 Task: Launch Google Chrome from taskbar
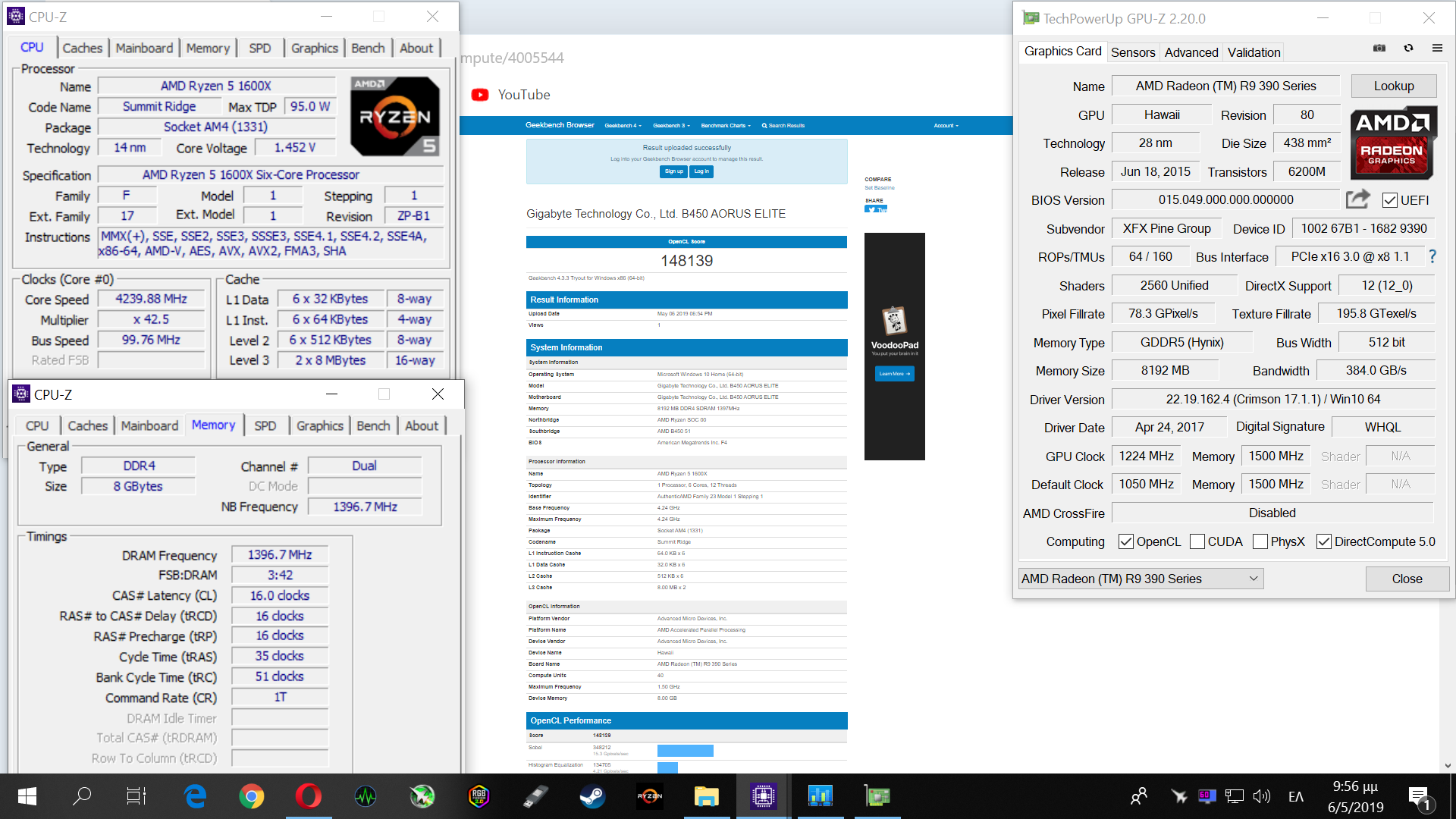252,796
